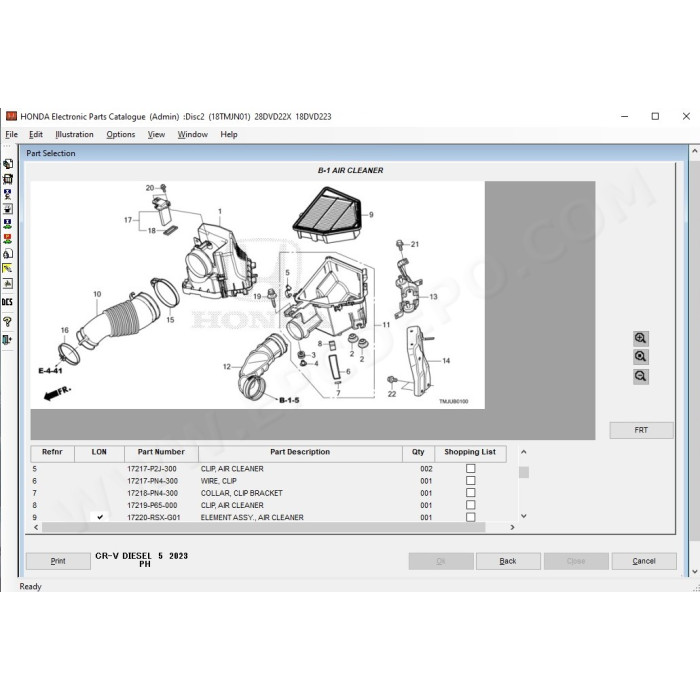Select part number 17220-RSX-G01

click(x=154, y=517)
